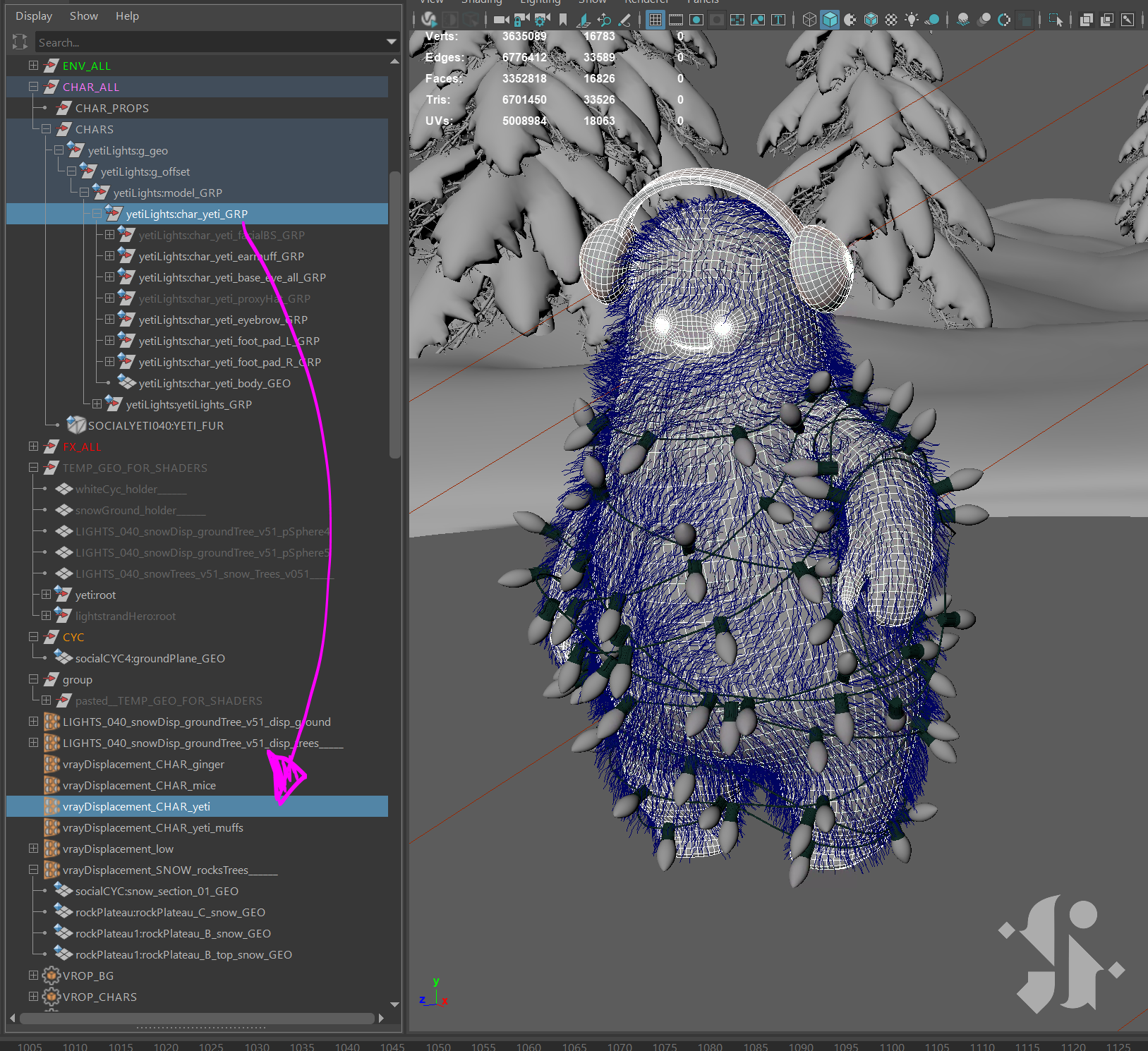Open Camera Attributes with the gear-camera icon
Screen dimensions: 1148x1051
click(x=543, y=20)
